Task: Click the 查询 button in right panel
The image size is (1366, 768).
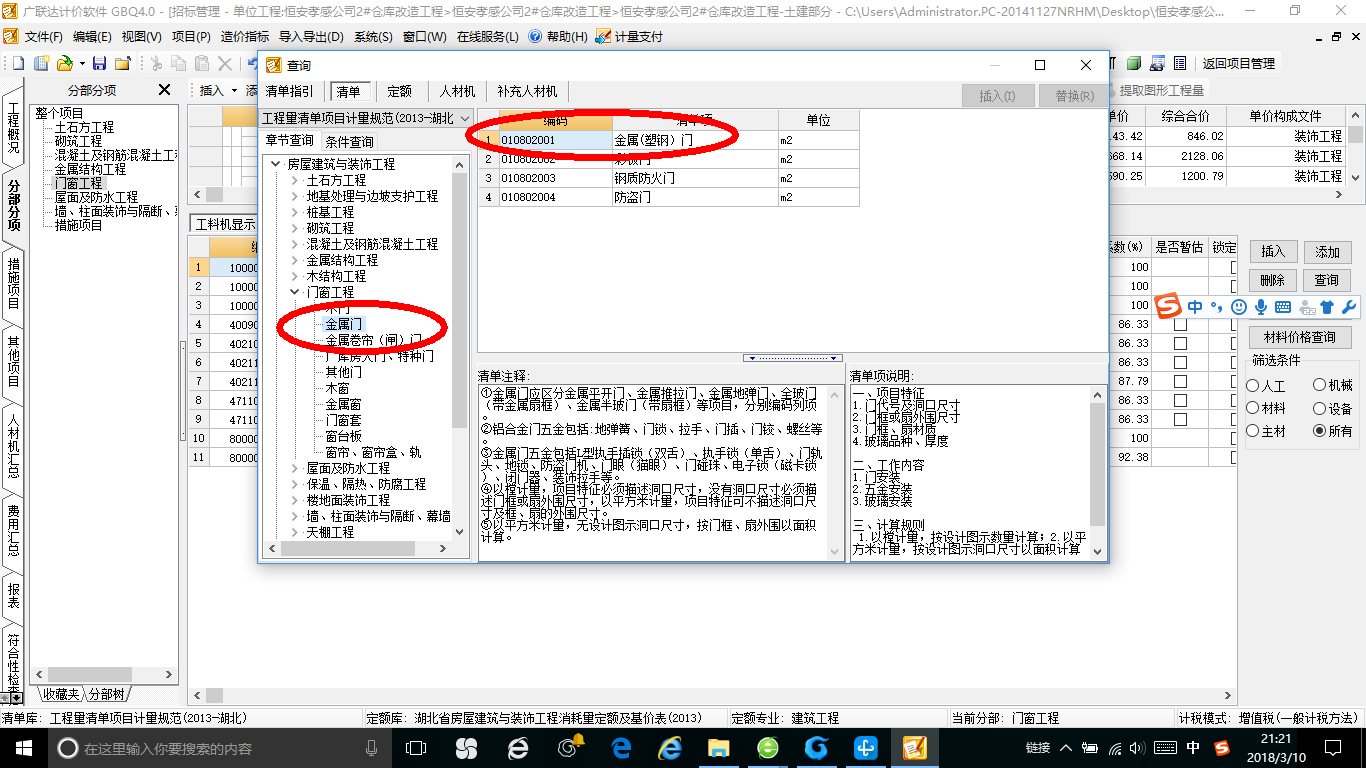Action: point(1327,281)
